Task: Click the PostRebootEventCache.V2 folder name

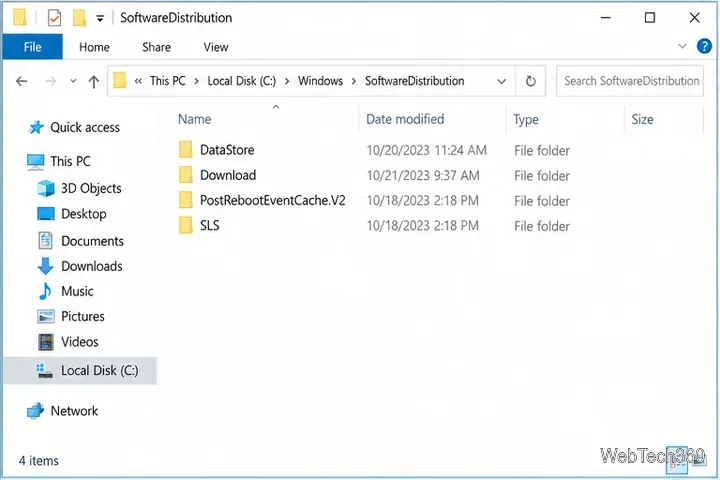Action: (x=273, y=200)
